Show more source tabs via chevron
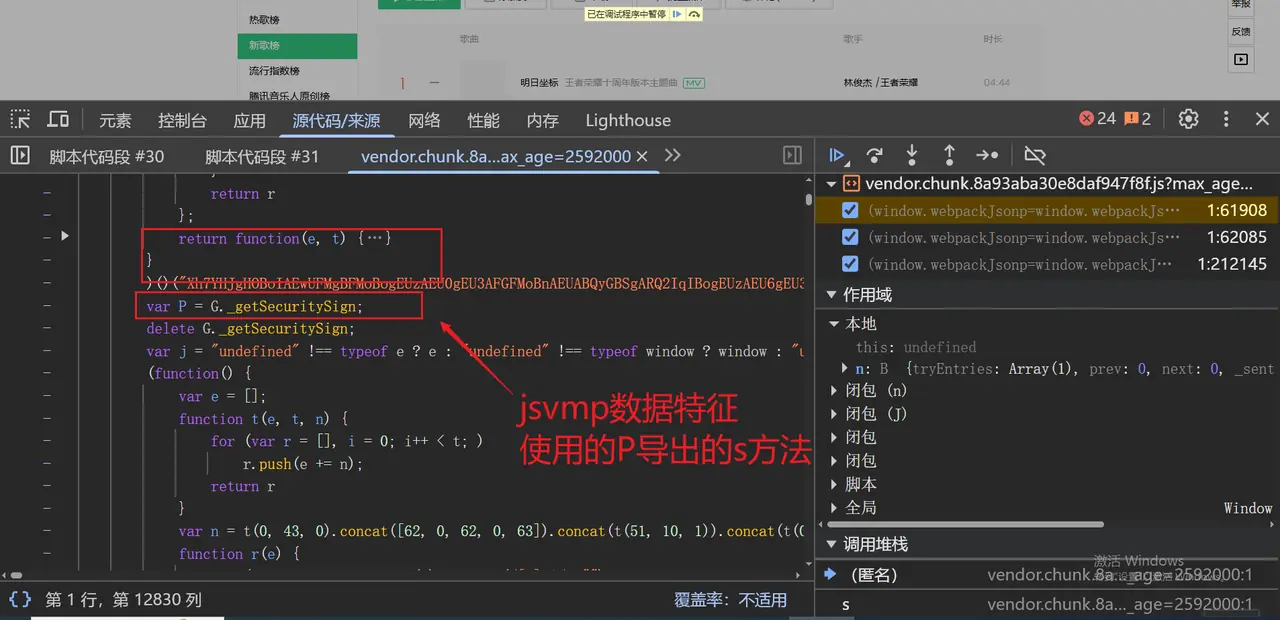1280x620 pixels. pyautogui.click(x=673, y=156)
